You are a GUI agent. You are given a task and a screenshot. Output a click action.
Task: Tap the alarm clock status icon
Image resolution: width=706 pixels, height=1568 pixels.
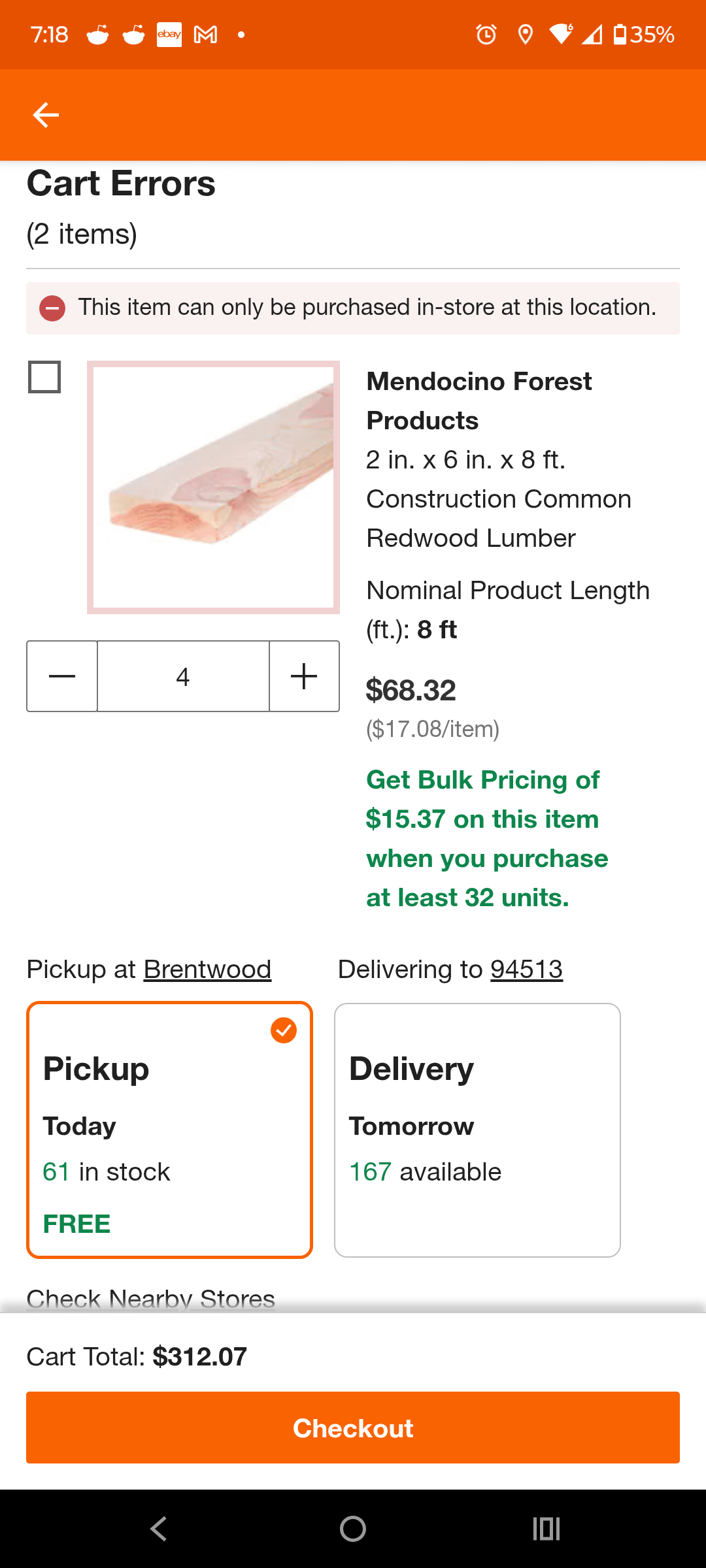[x=486, y=34]
